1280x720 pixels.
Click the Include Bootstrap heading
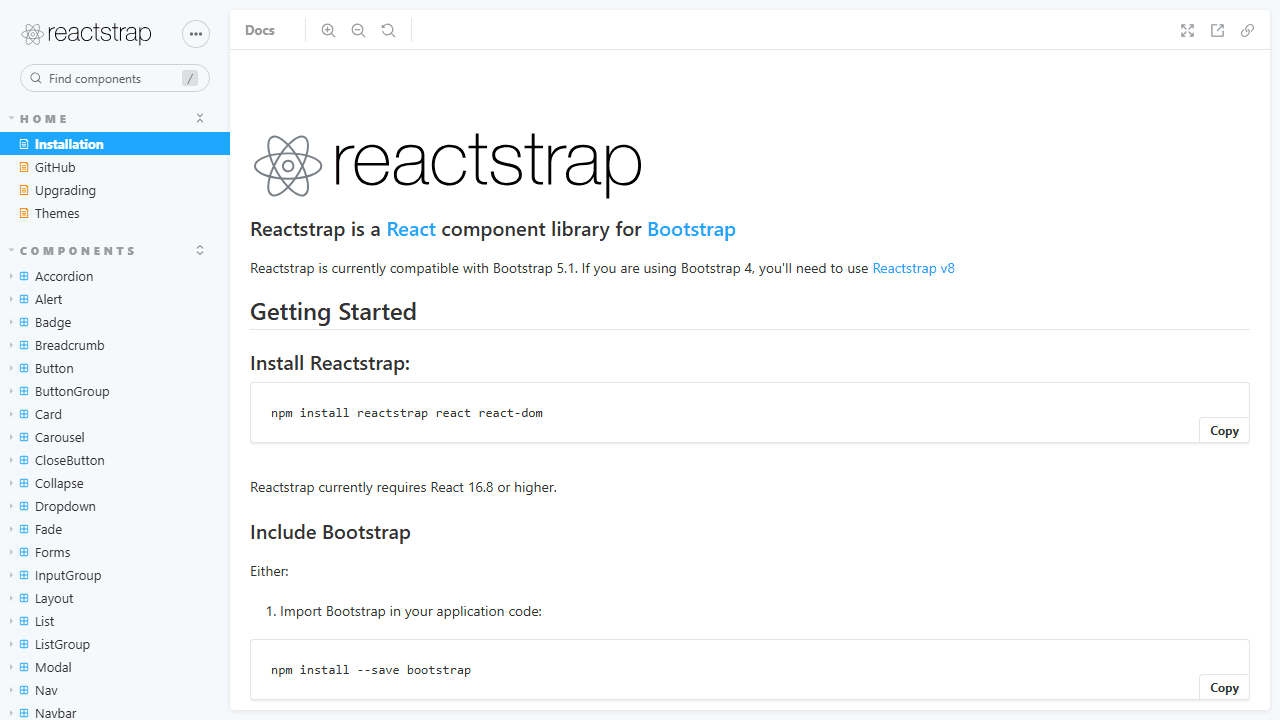click(330, 532)
